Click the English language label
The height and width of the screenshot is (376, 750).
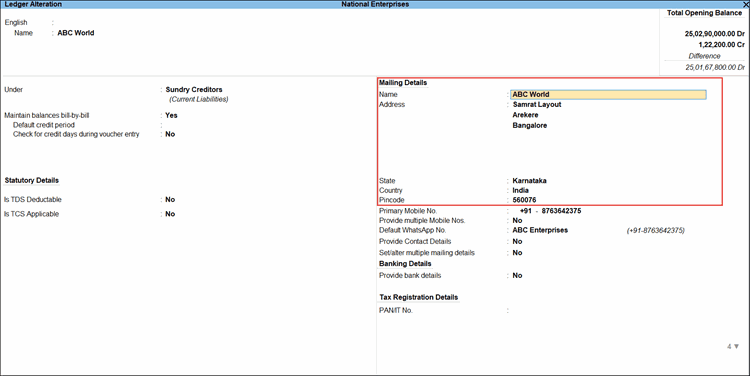(16, 22)
